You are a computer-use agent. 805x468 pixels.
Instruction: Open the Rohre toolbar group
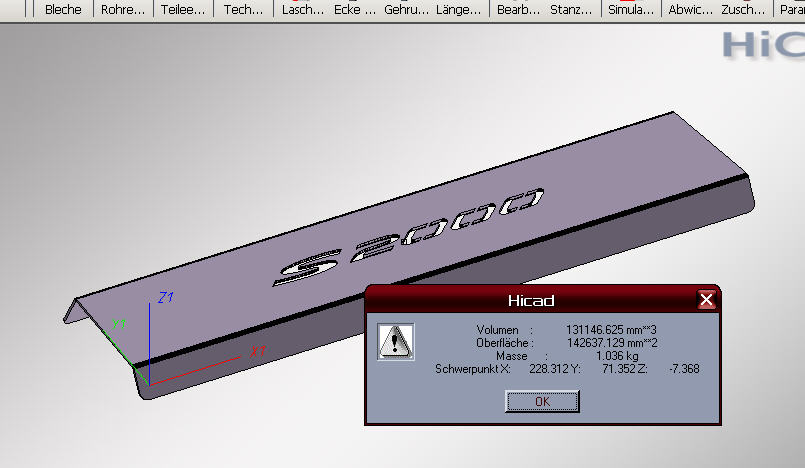pos(123,9)
